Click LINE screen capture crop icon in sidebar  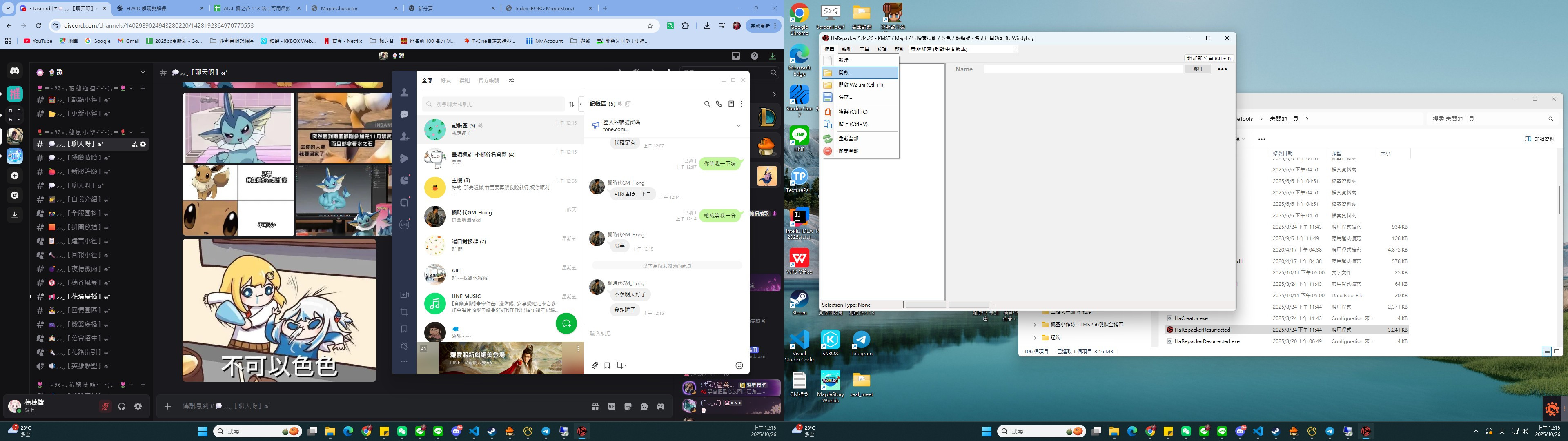coord(404,312)
